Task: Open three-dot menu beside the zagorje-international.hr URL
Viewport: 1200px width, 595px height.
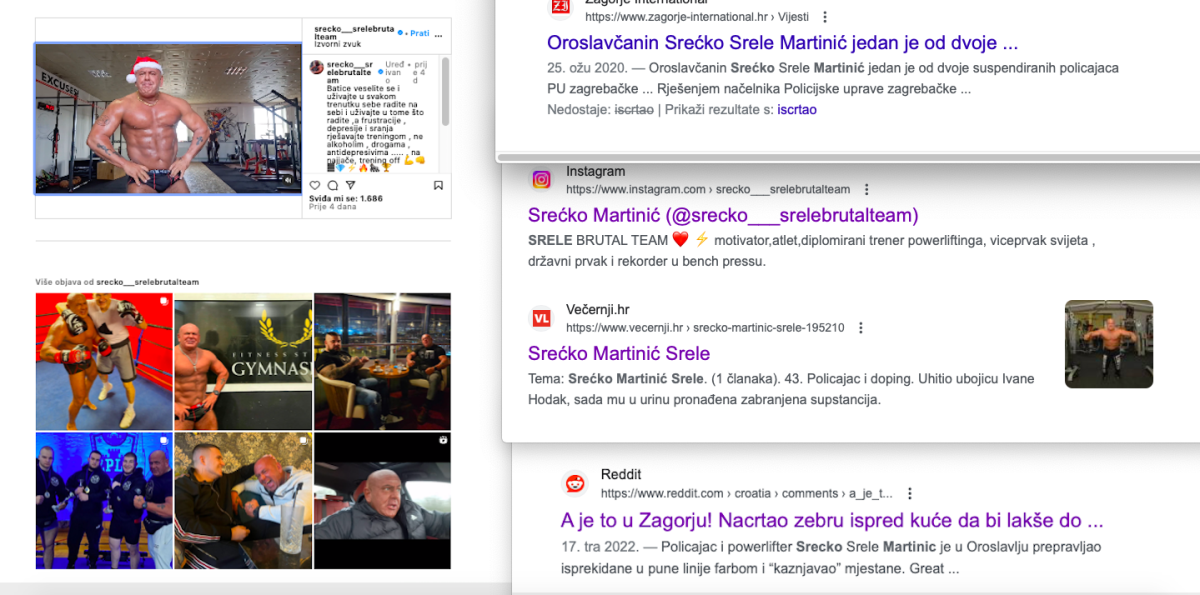Action: click(825, 17)
